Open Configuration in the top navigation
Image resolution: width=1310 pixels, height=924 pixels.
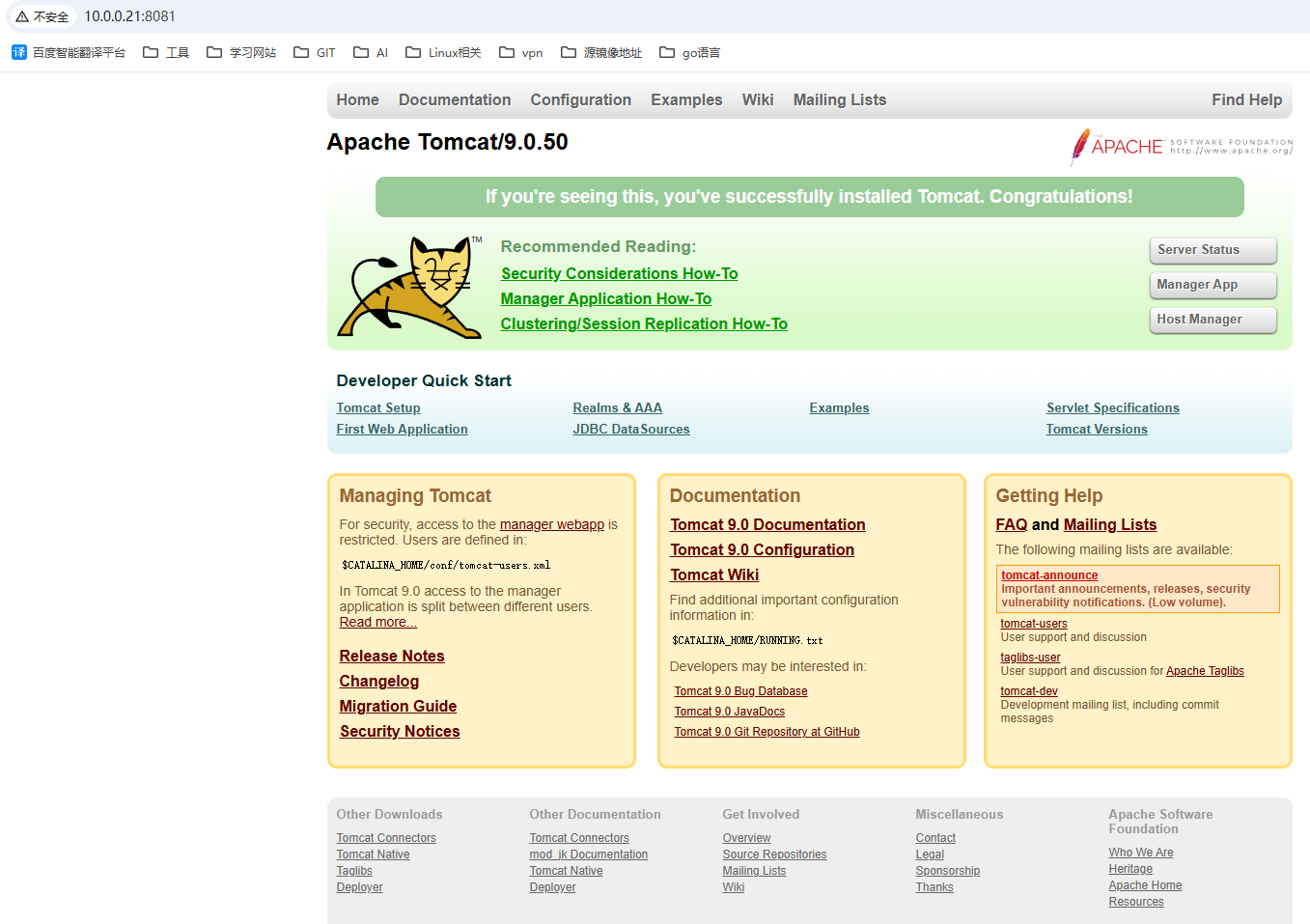click(x=580, y=99)
